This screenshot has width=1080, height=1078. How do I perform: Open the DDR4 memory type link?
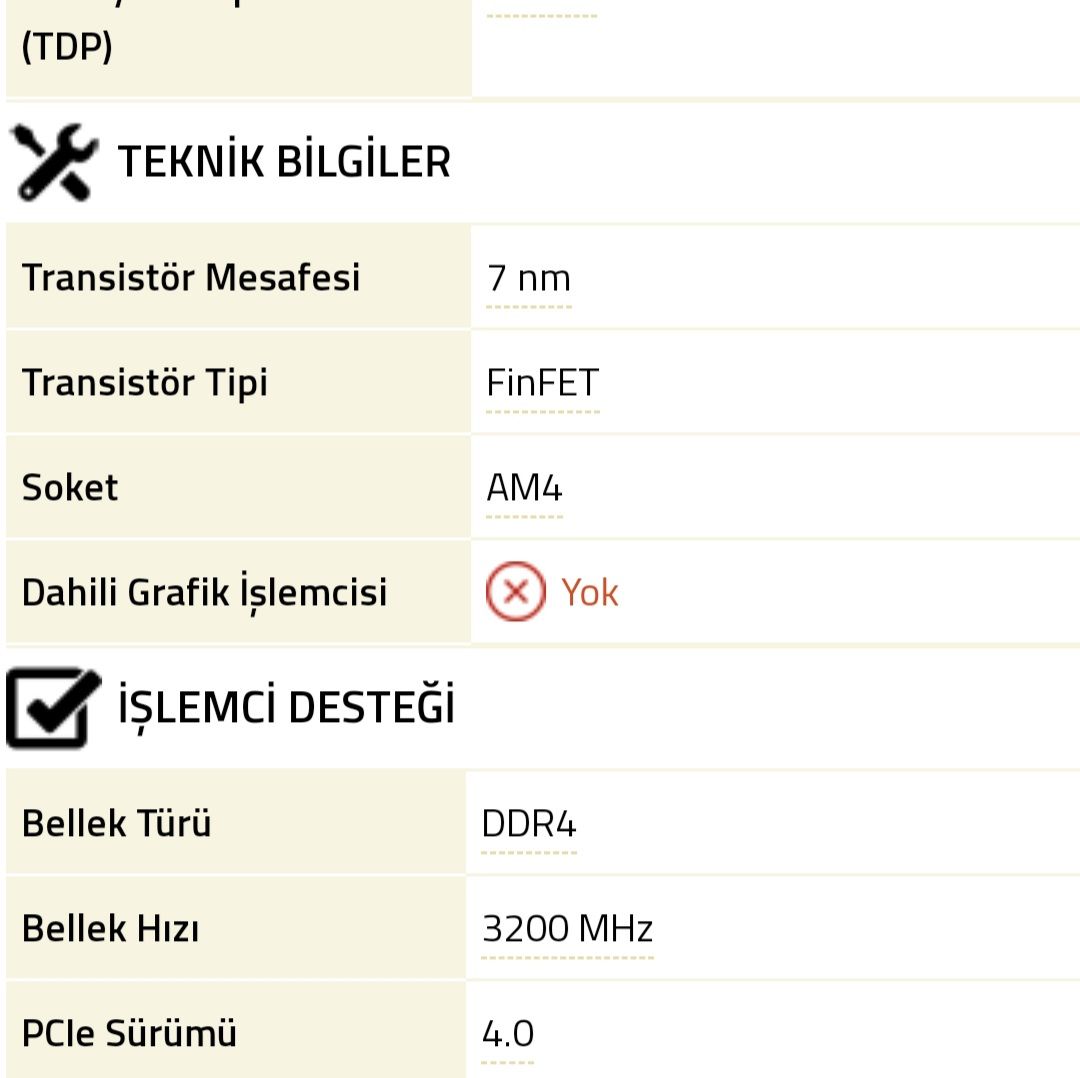pos(529,825)
